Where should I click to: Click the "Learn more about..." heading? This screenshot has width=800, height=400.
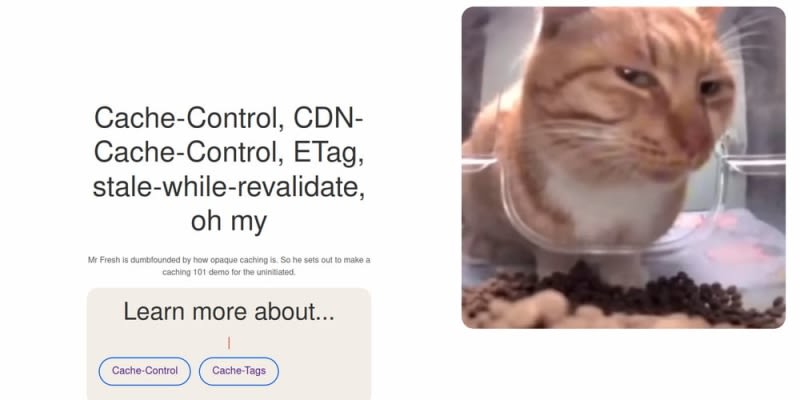229,311
